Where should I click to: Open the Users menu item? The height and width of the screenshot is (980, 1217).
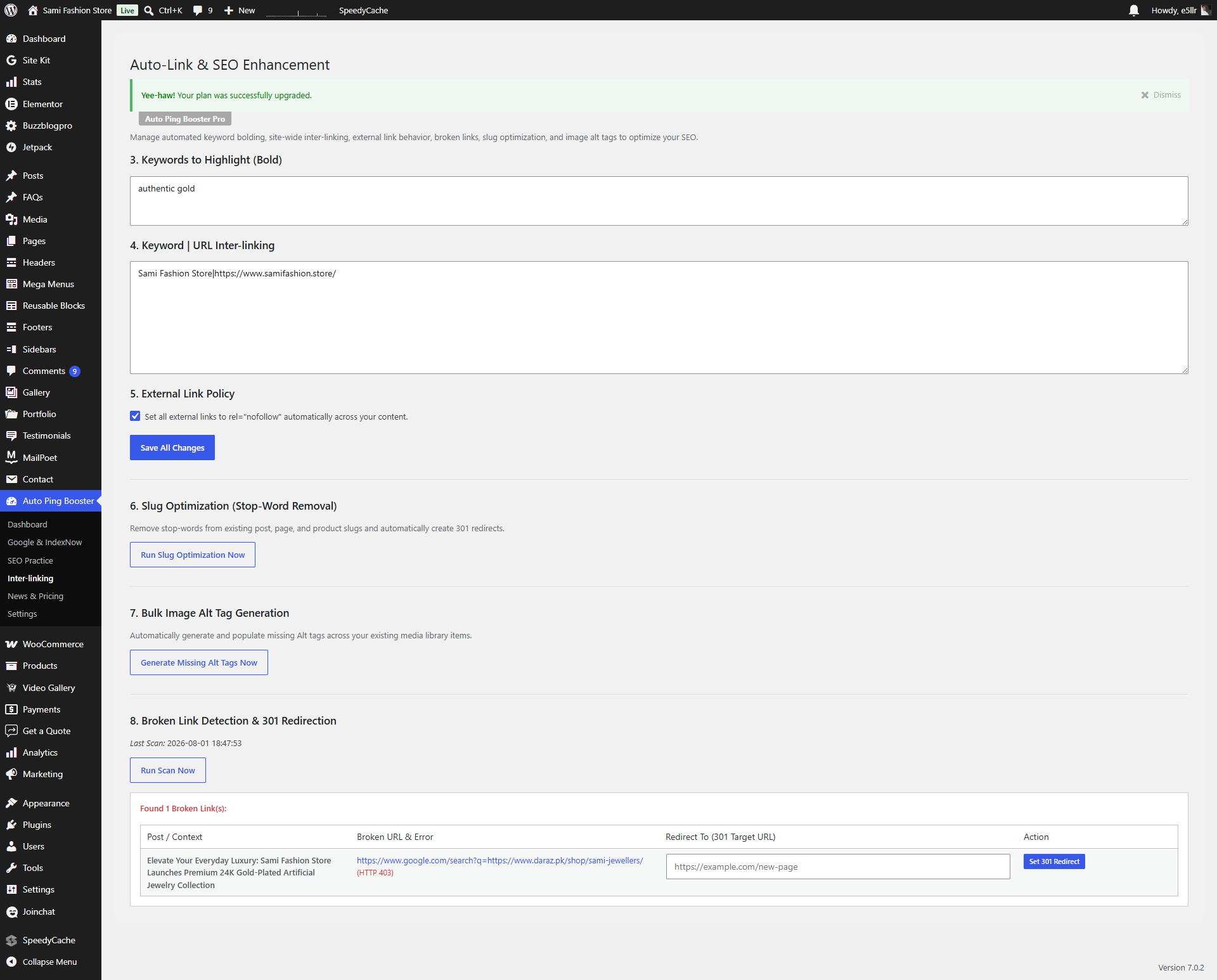pyautogui.click(x=34, y=846)
